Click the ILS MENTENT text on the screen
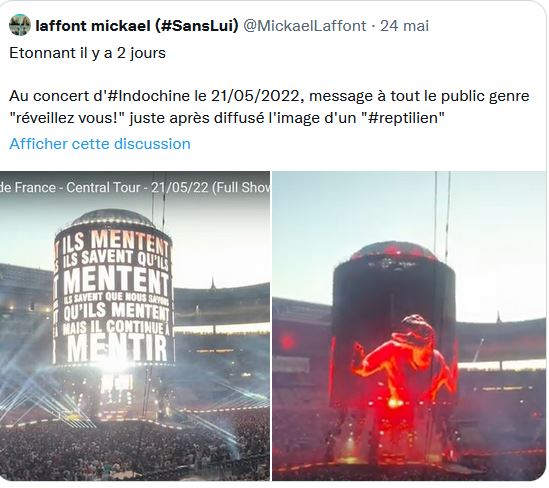Image resolution: width=549 pixels, height=488 pixels. [115, 242]
